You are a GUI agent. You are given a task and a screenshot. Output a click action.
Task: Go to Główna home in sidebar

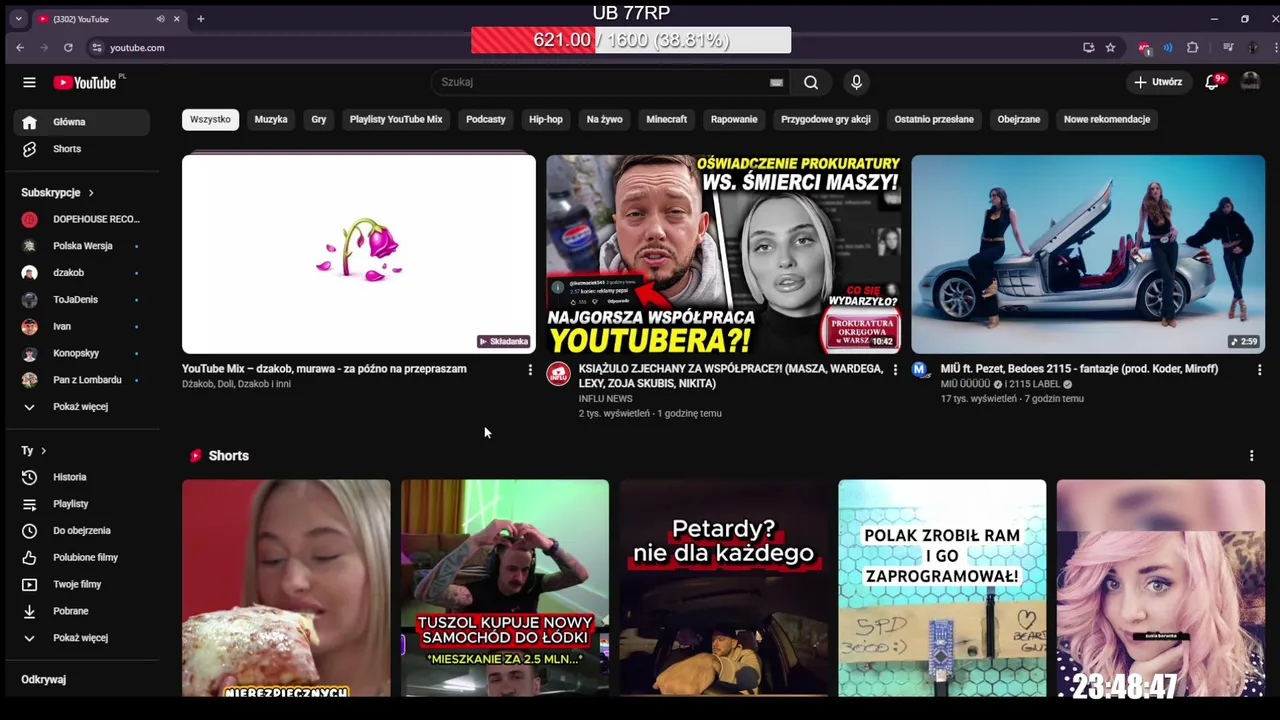click(82, 122)
